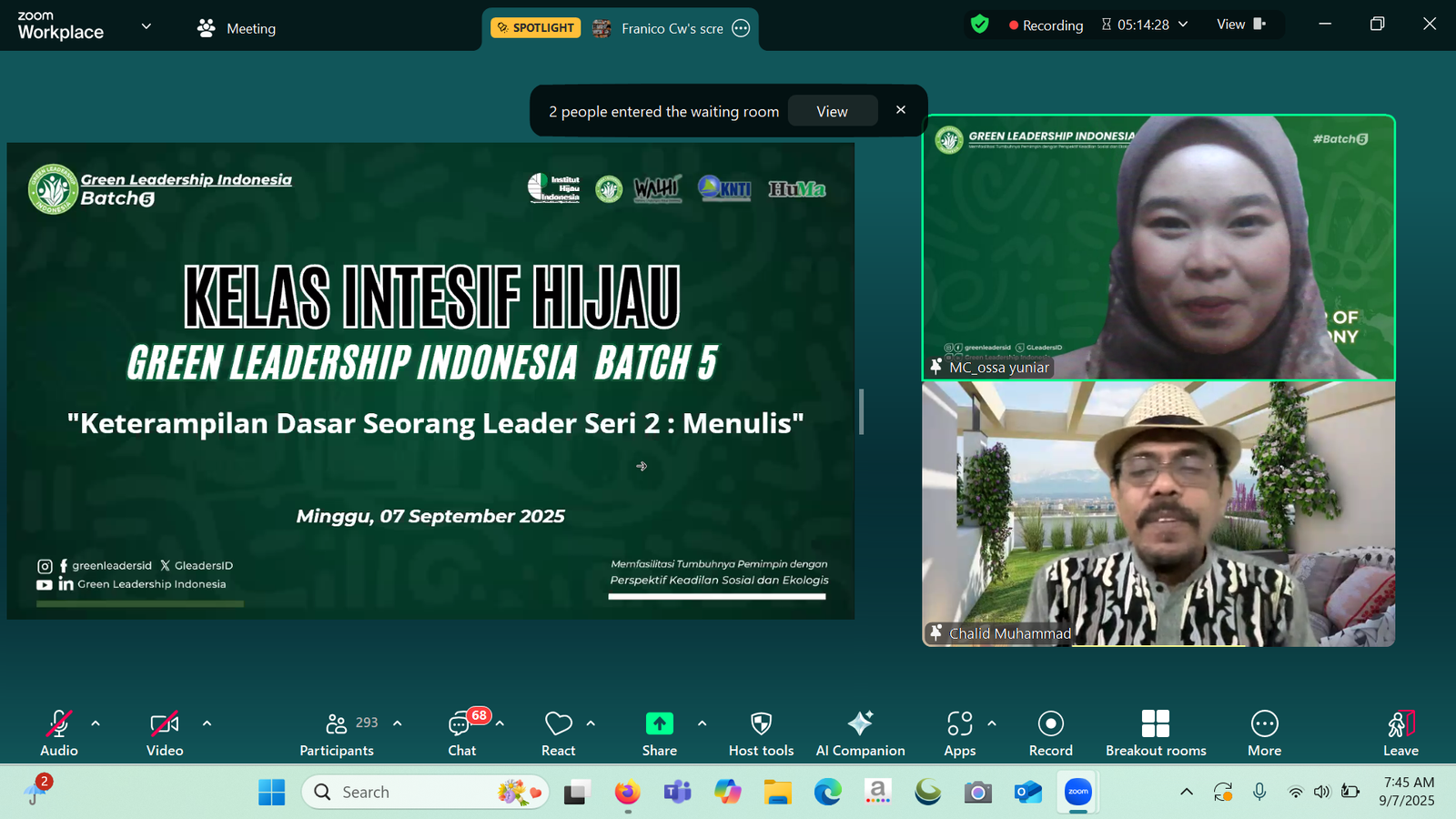Unmute the microphone via Audio button

pos(59,733)
